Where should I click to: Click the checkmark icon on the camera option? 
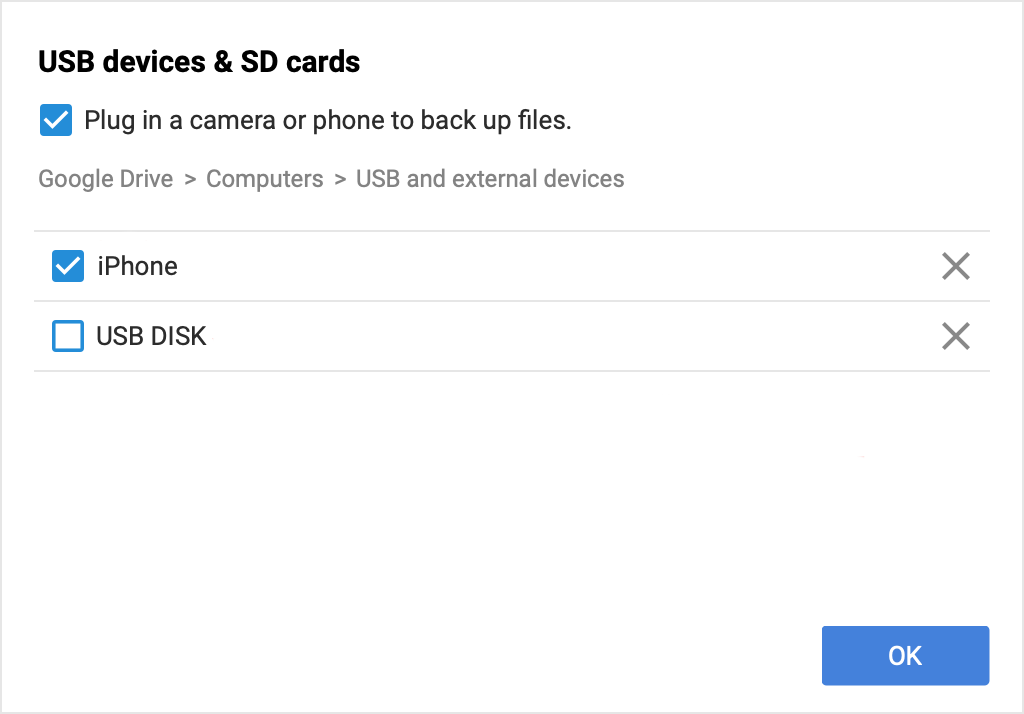pyautogui.click(x=55, y=120)
